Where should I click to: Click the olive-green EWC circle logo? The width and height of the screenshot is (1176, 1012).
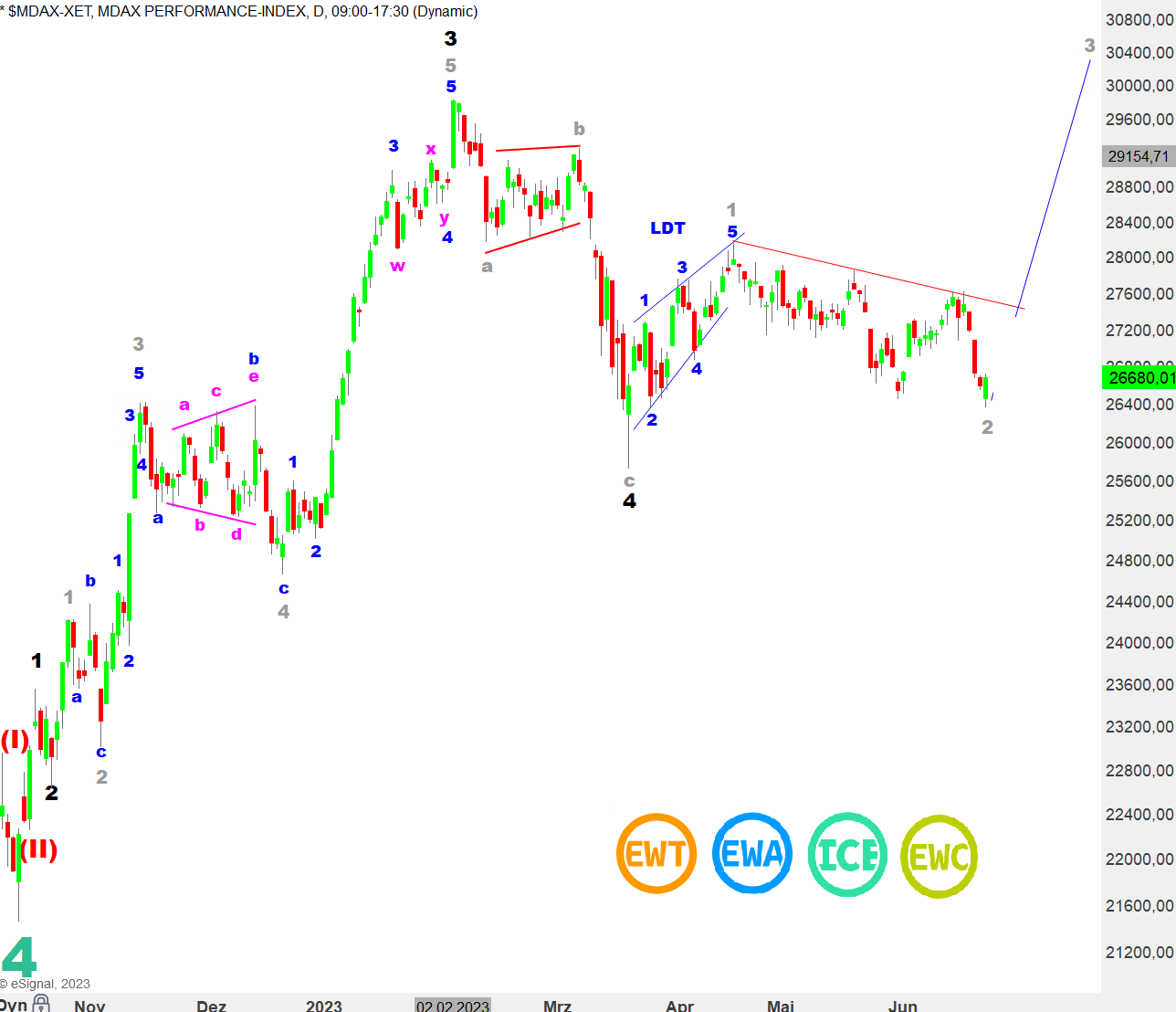point(939,857)
